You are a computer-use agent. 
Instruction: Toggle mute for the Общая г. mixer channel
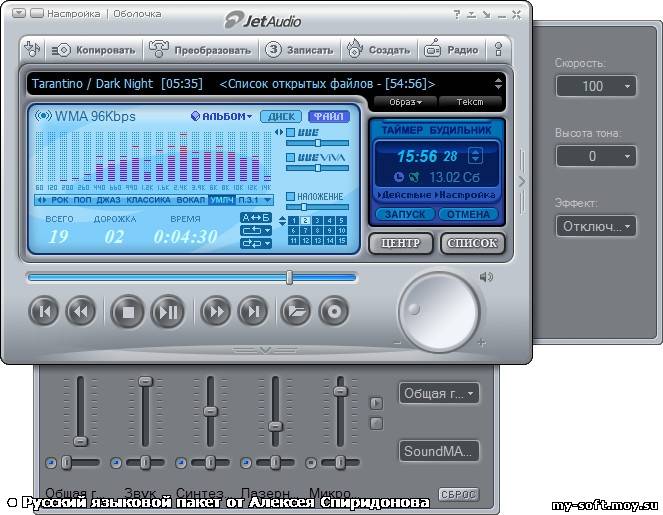51,463
